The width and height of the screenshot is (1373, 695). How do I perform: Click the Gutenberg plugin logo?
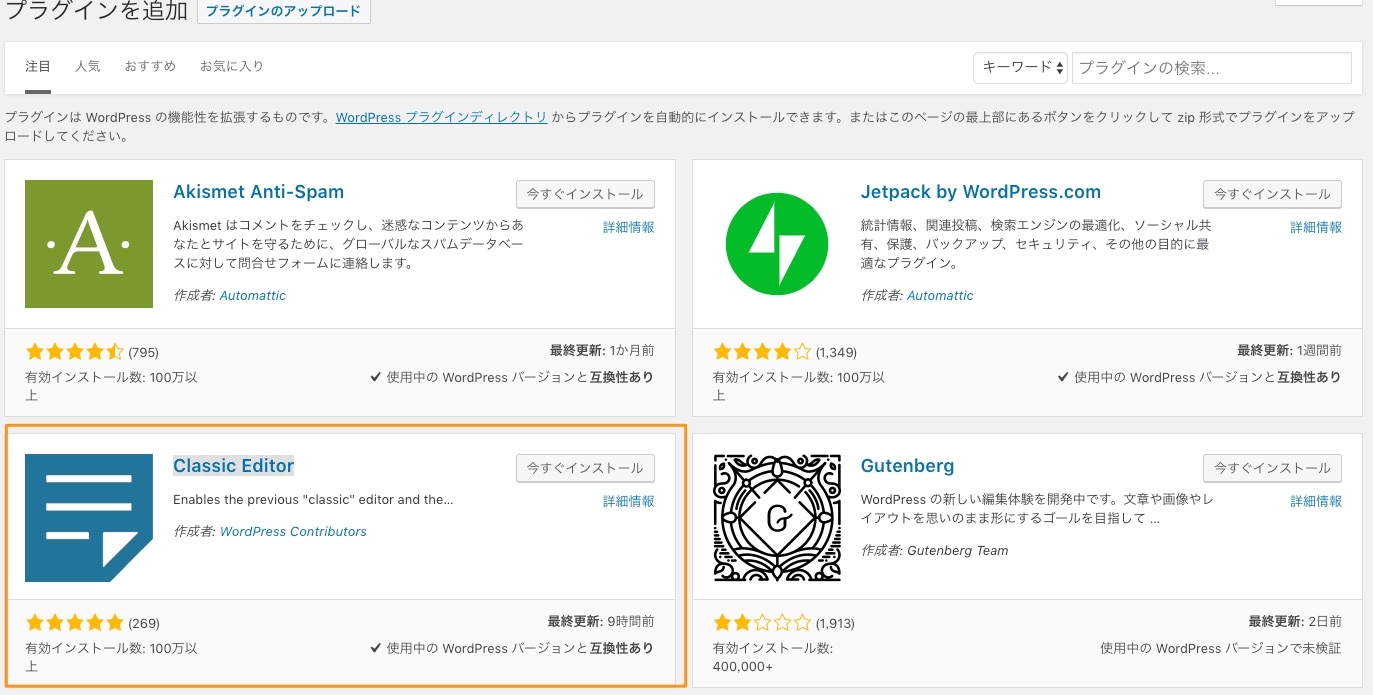[x=777, y=518]
